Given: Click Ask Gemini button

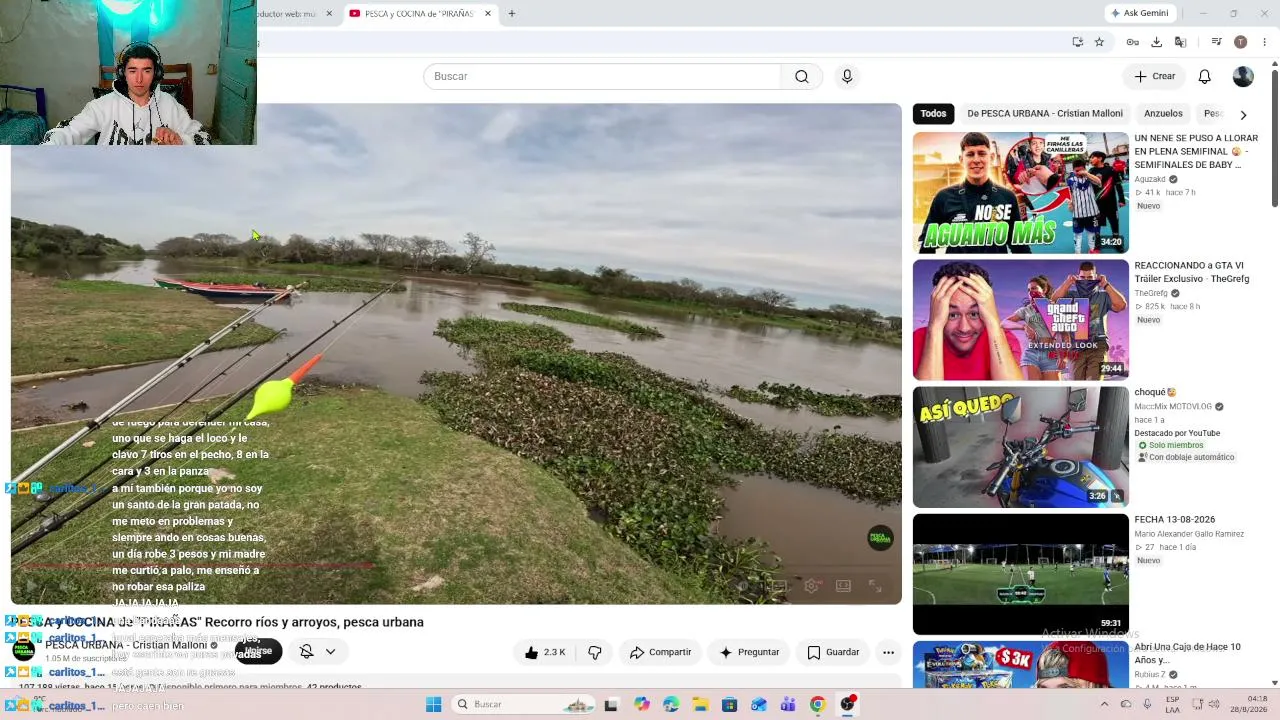Looking at the screenshot, I should (x=1139, y=14).
